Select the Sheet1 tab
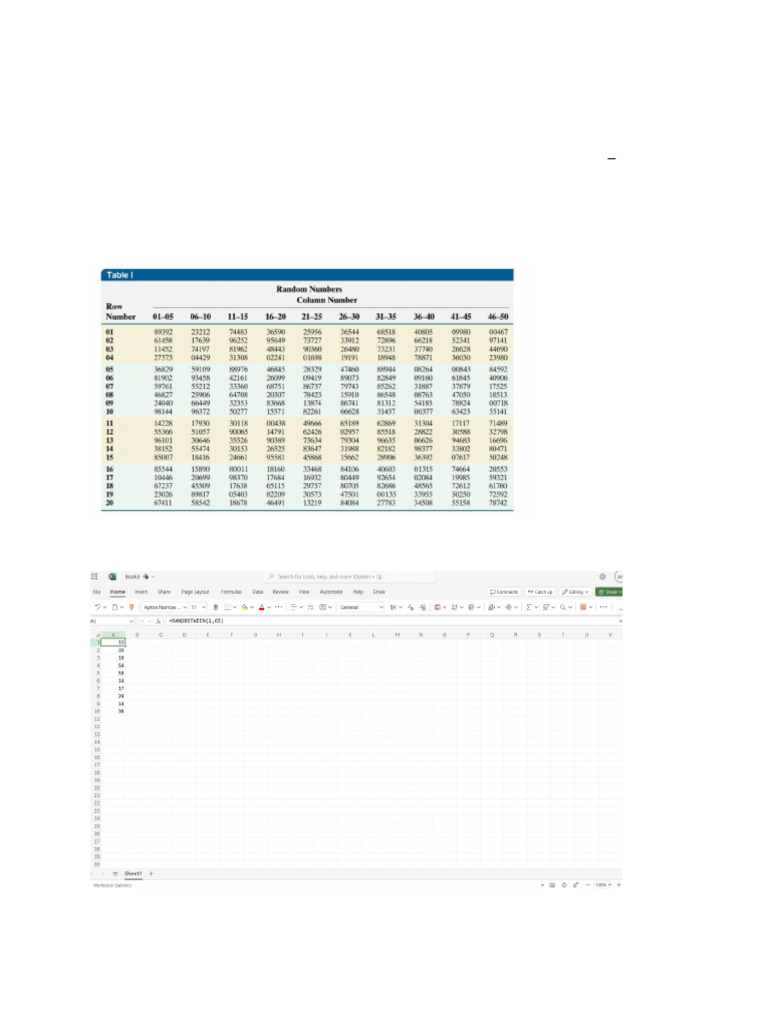 pos(133,873)
